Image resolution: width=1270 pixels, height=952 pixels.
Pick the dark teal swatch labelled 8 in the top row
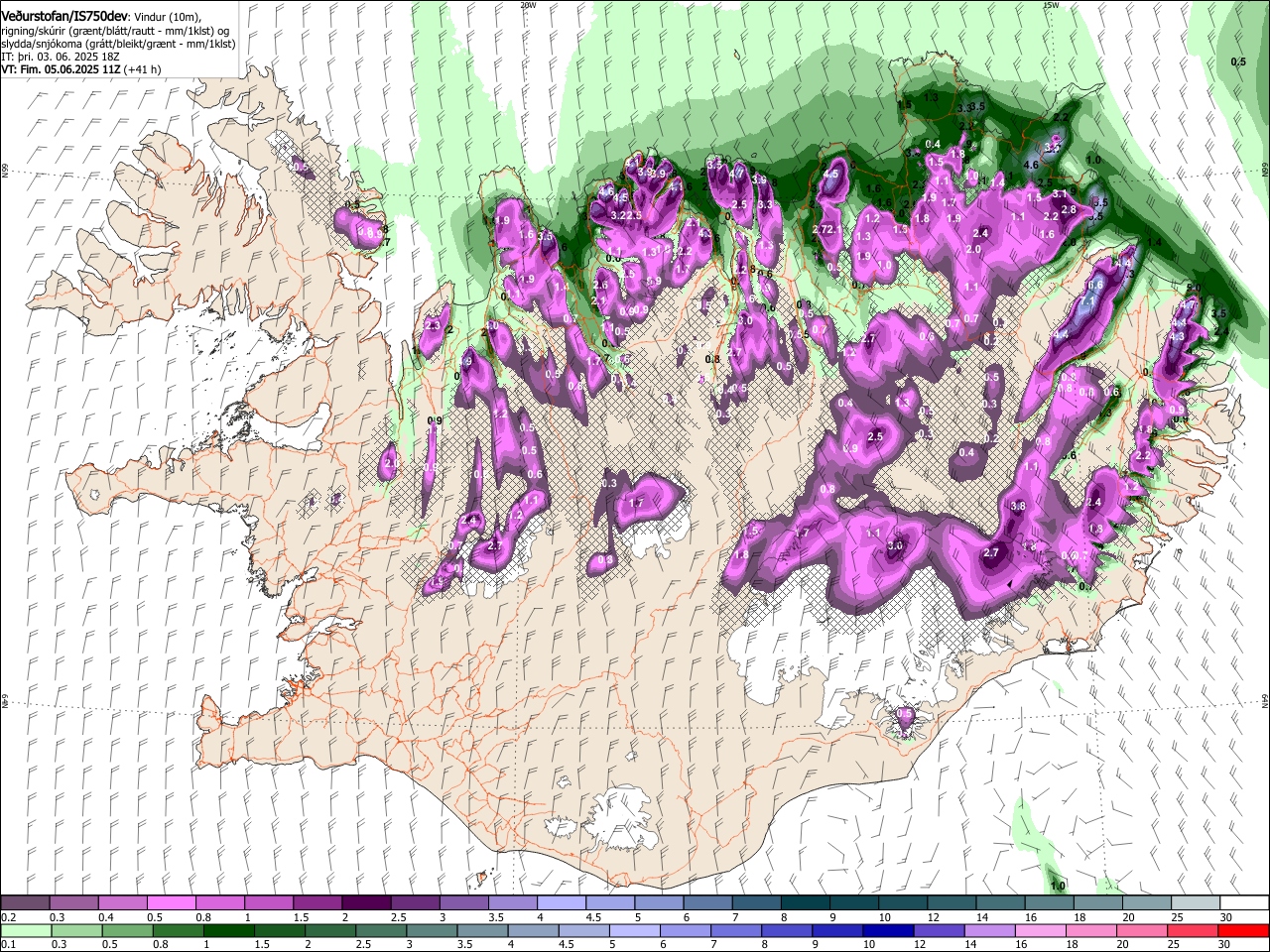click(806, 902)
